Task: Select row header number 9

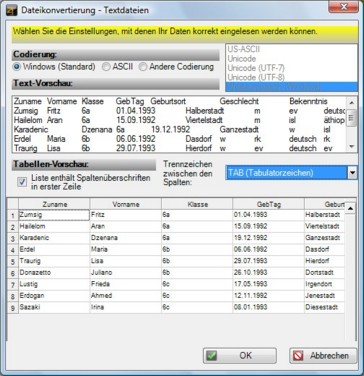Action: point(13,308)
